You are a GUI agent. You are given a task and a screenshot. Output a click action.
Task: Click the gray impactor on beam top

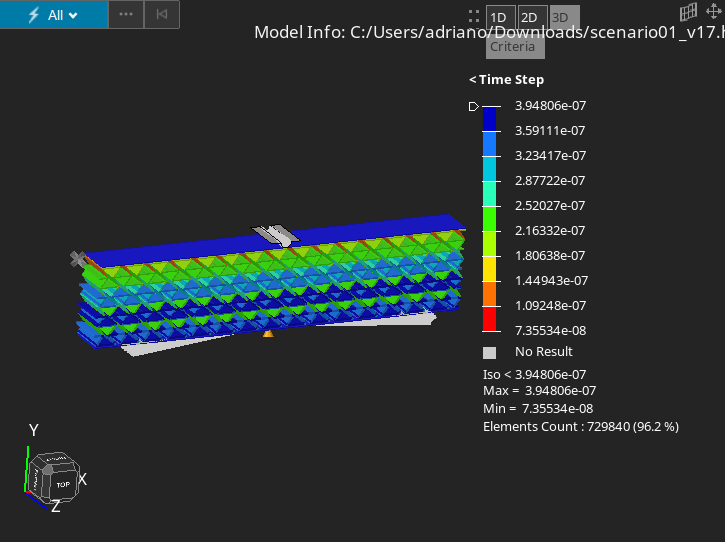pyautogui.click(x=276, y=235)
